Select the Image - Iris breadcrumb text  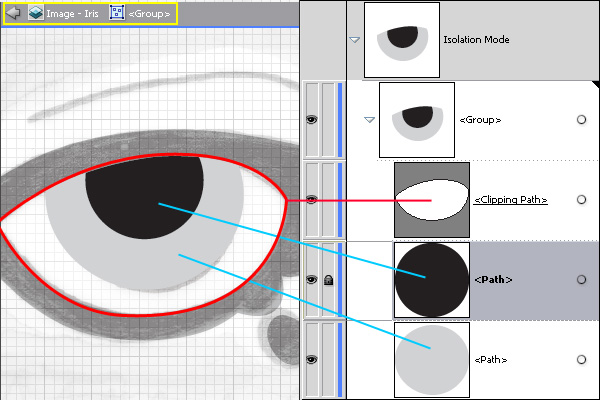[x=72, y=14]
